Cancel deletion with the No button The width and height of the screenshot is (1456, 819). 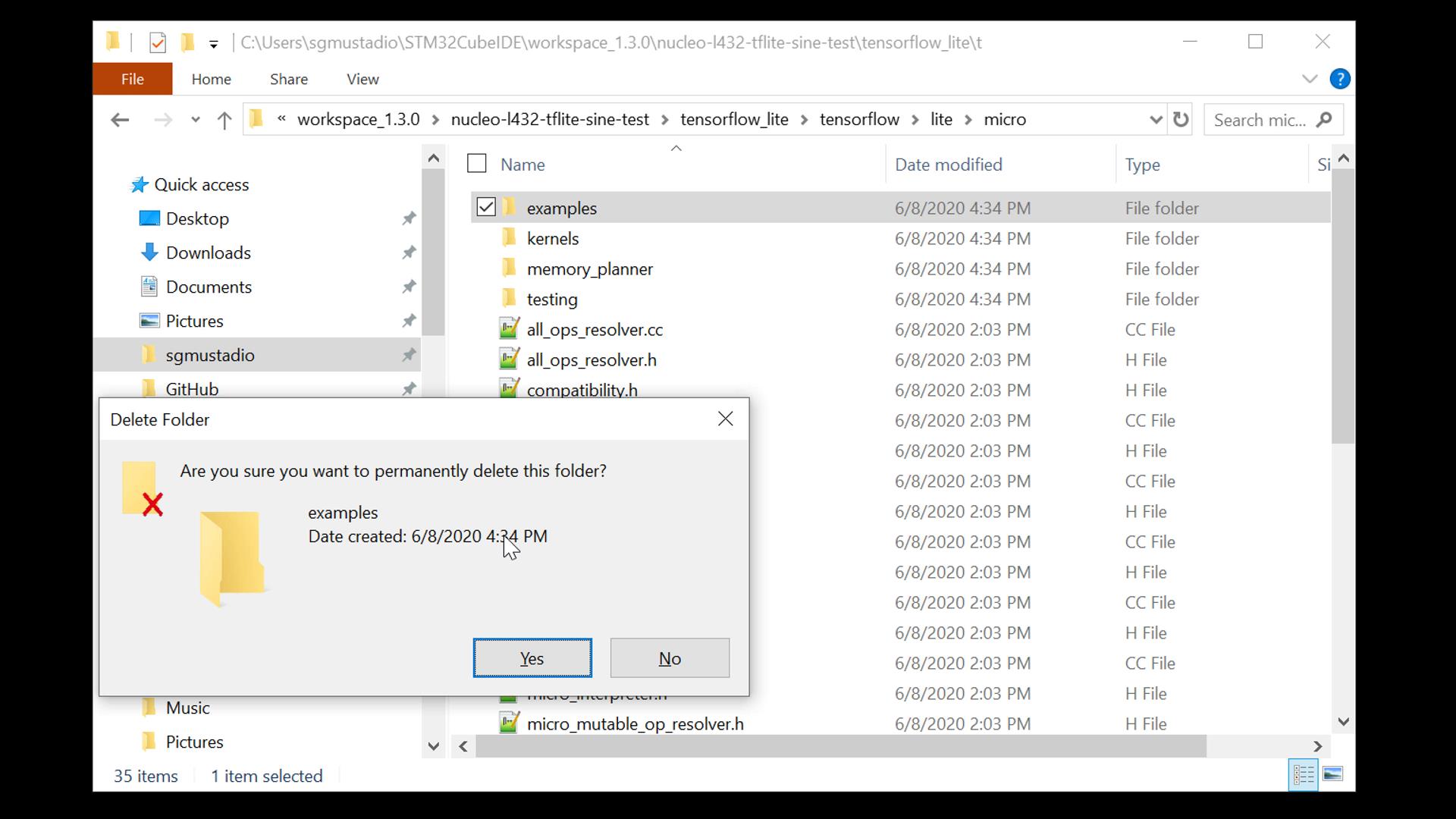[x=670, y=657]
